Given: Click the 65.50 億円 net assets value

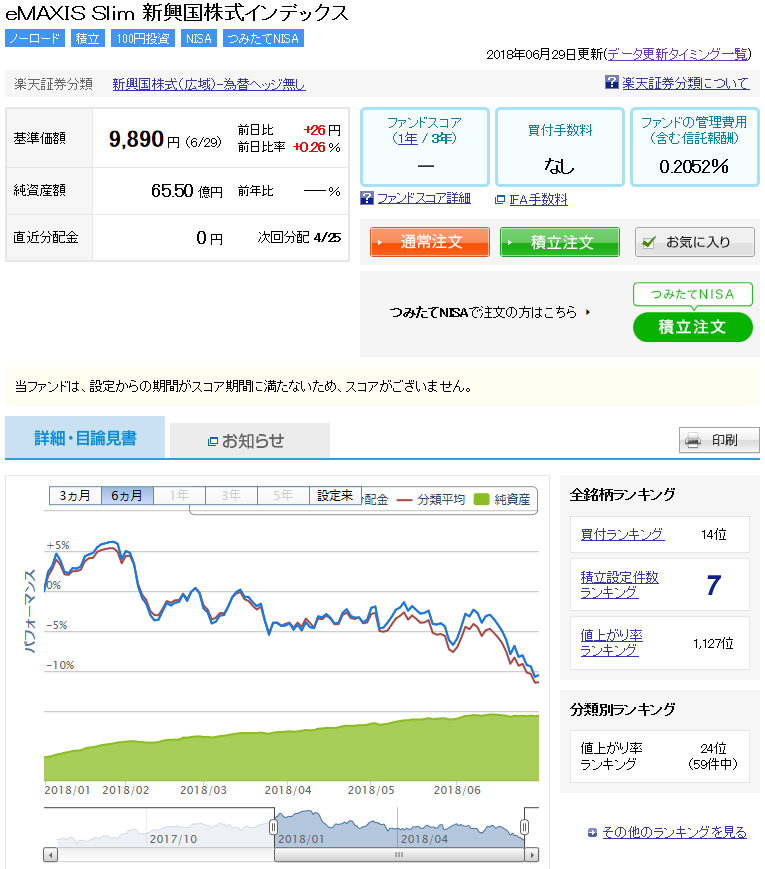Looking at the screenshot, I should point(187,191).
